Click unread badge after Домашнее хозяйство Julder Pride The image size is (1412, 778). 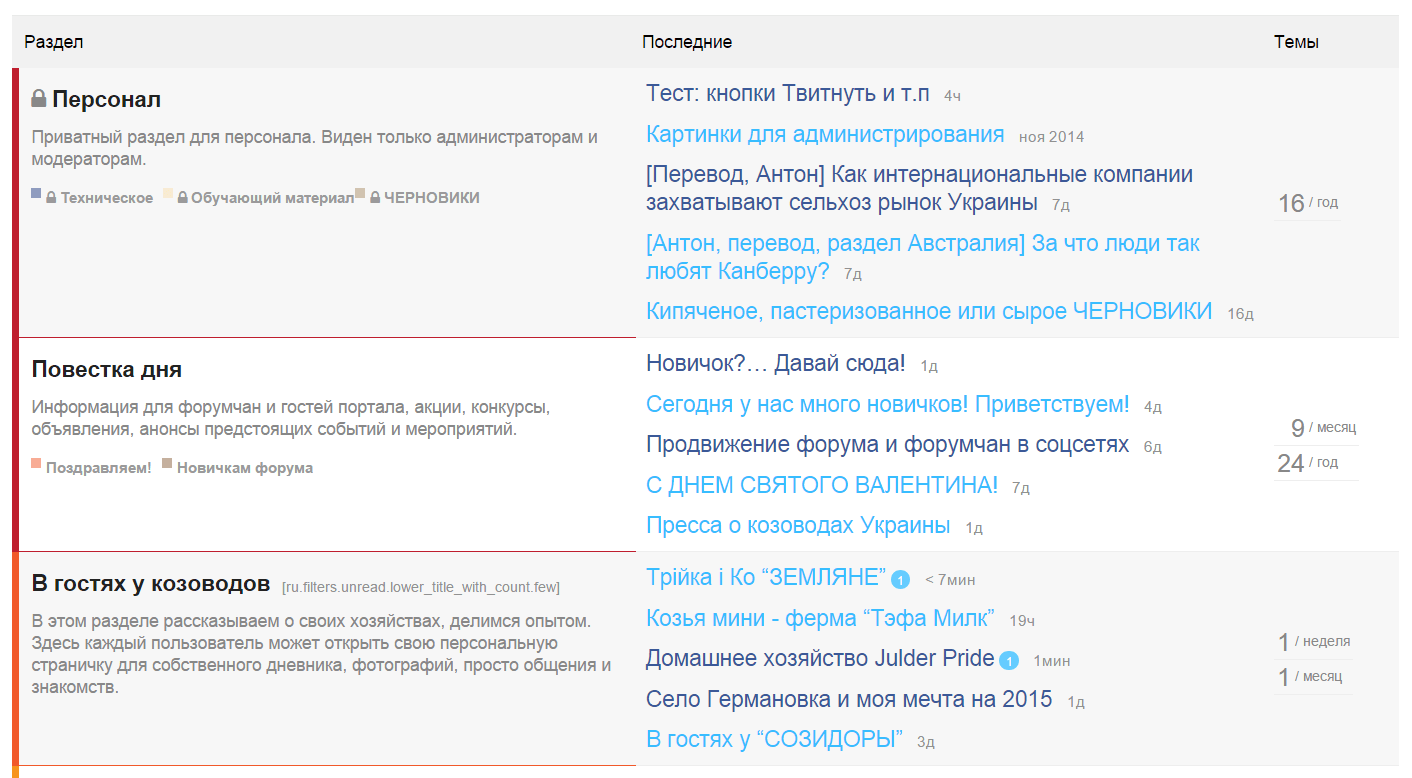(x=1009, y=660)
